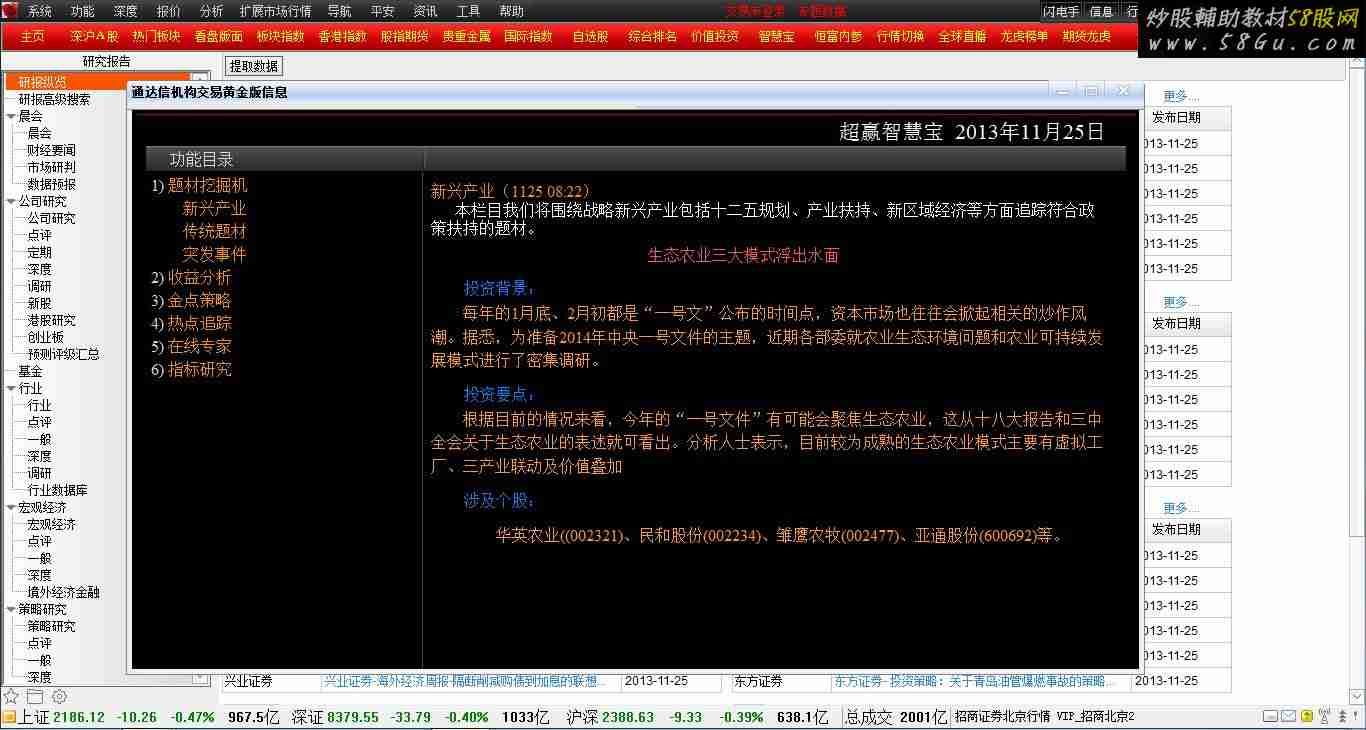Select 财经要闻 in the left tree

(51, 150)
